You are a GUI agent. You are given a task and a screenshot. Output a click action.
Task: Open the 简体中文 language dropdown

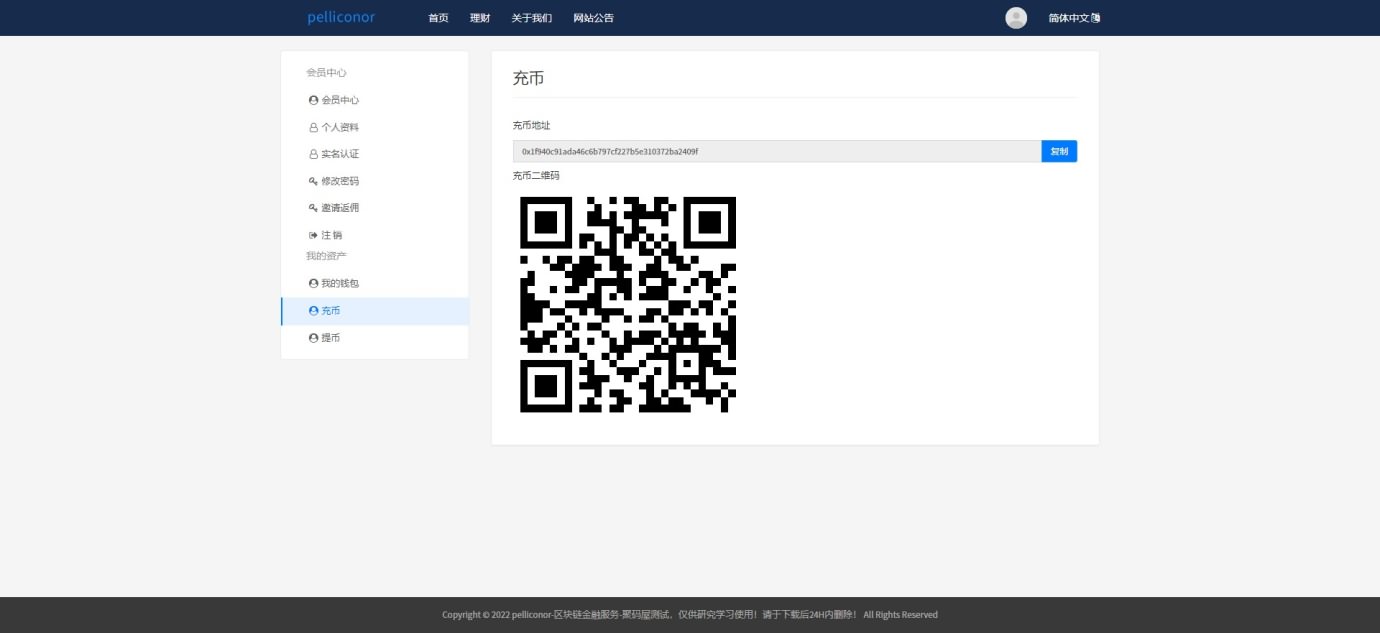[x=1074, y=18]
